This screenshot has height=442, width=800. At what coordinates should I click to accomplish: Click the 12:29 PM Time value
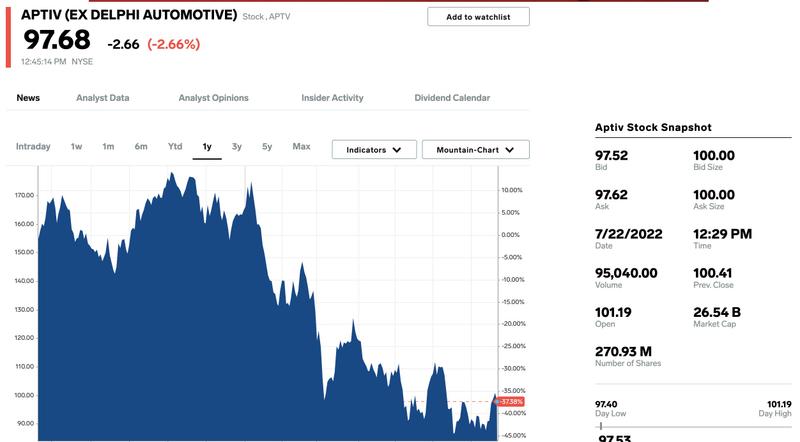point(722,234)
